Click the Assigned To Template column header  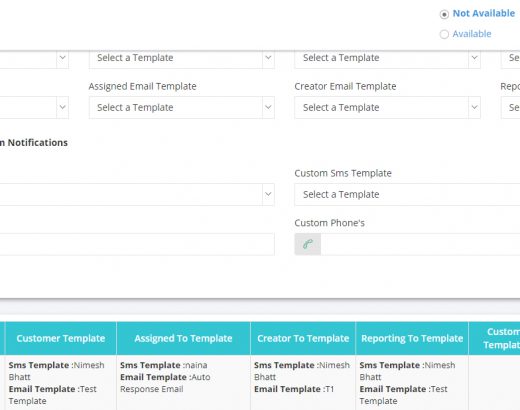click(183, 338)
